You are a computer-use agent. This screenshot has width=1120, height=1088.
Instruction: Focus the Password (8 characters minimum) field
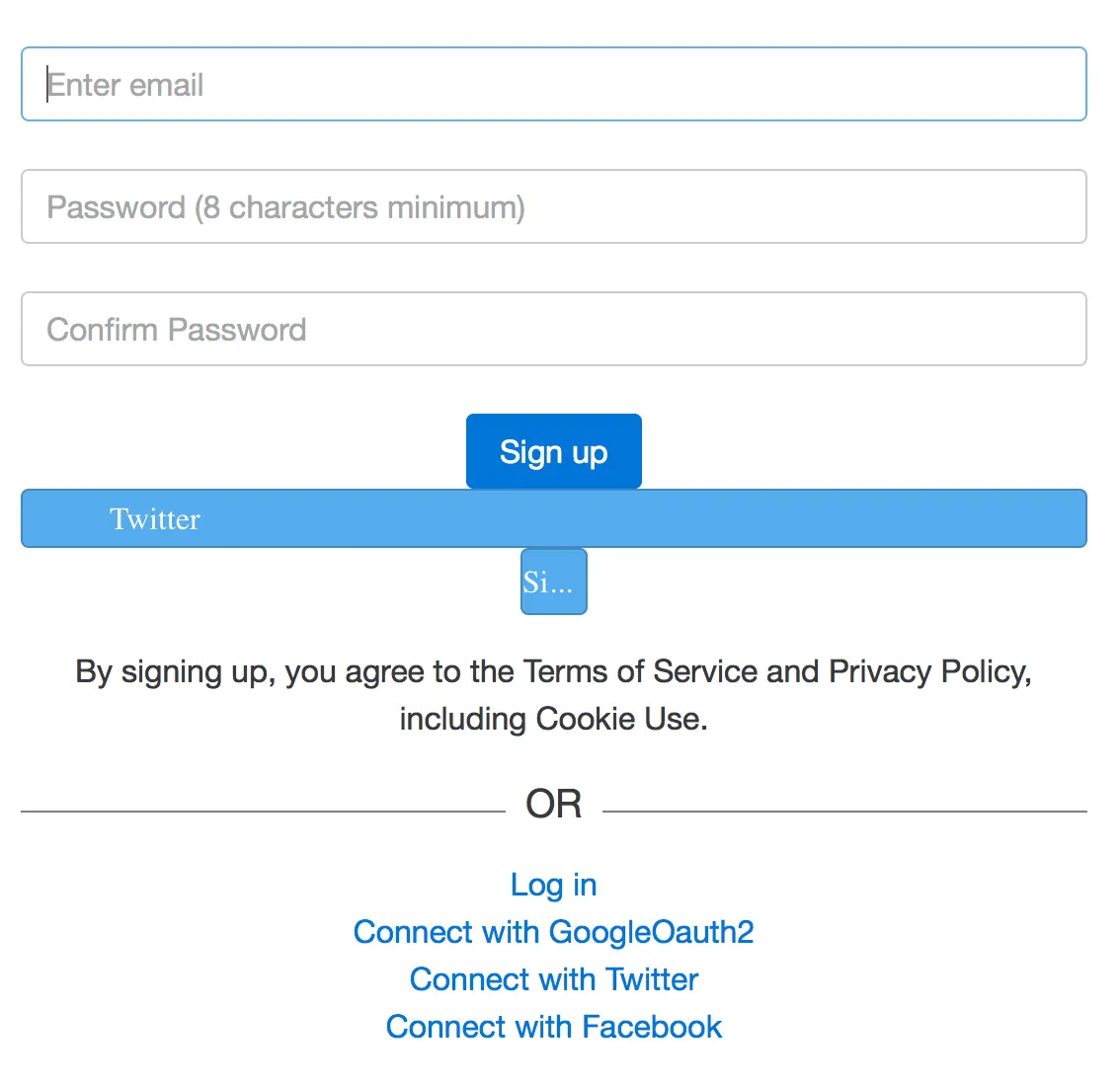553,207
